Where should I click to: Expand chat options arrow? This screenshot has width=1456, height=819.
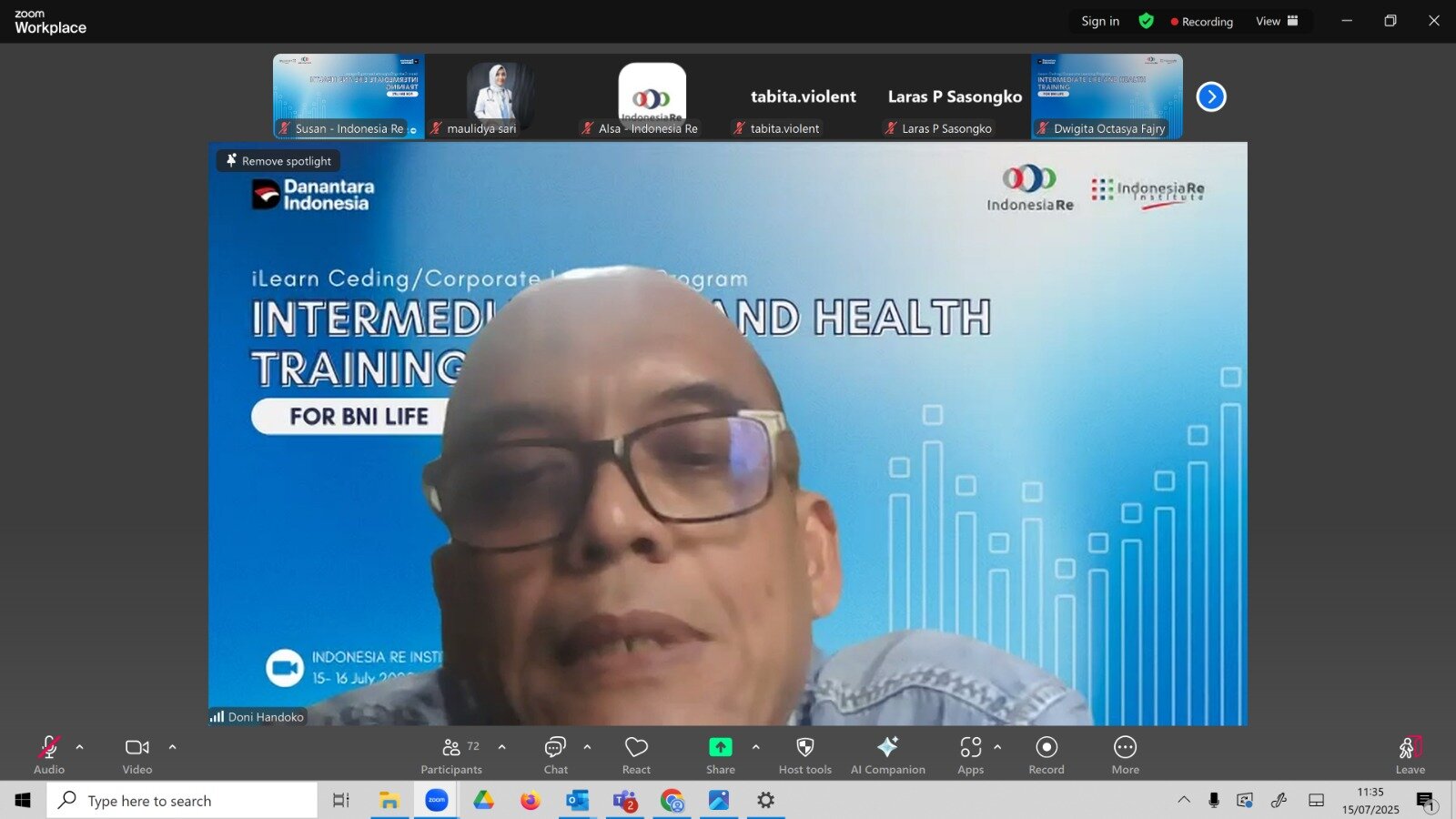588,747
